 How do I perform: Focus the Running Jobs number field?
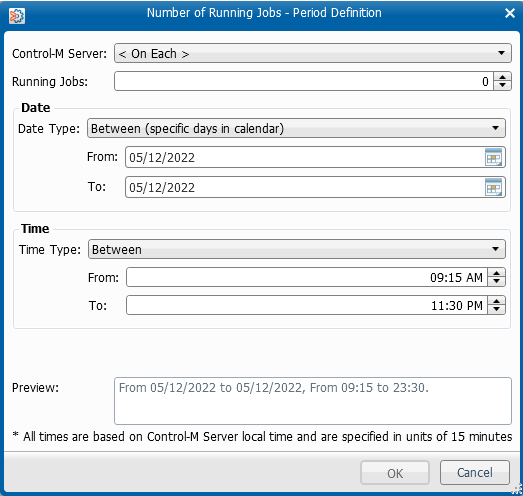[304, 81]
